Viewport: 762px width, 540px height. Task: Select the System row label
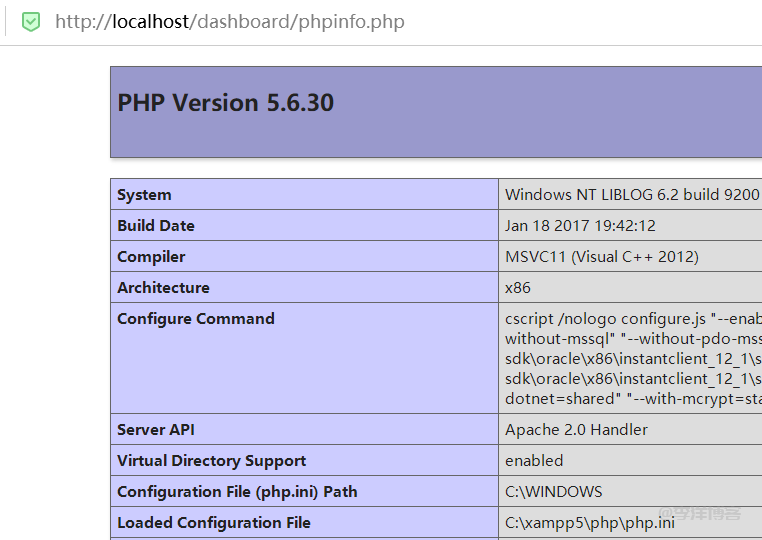click(x=144, y=195)
